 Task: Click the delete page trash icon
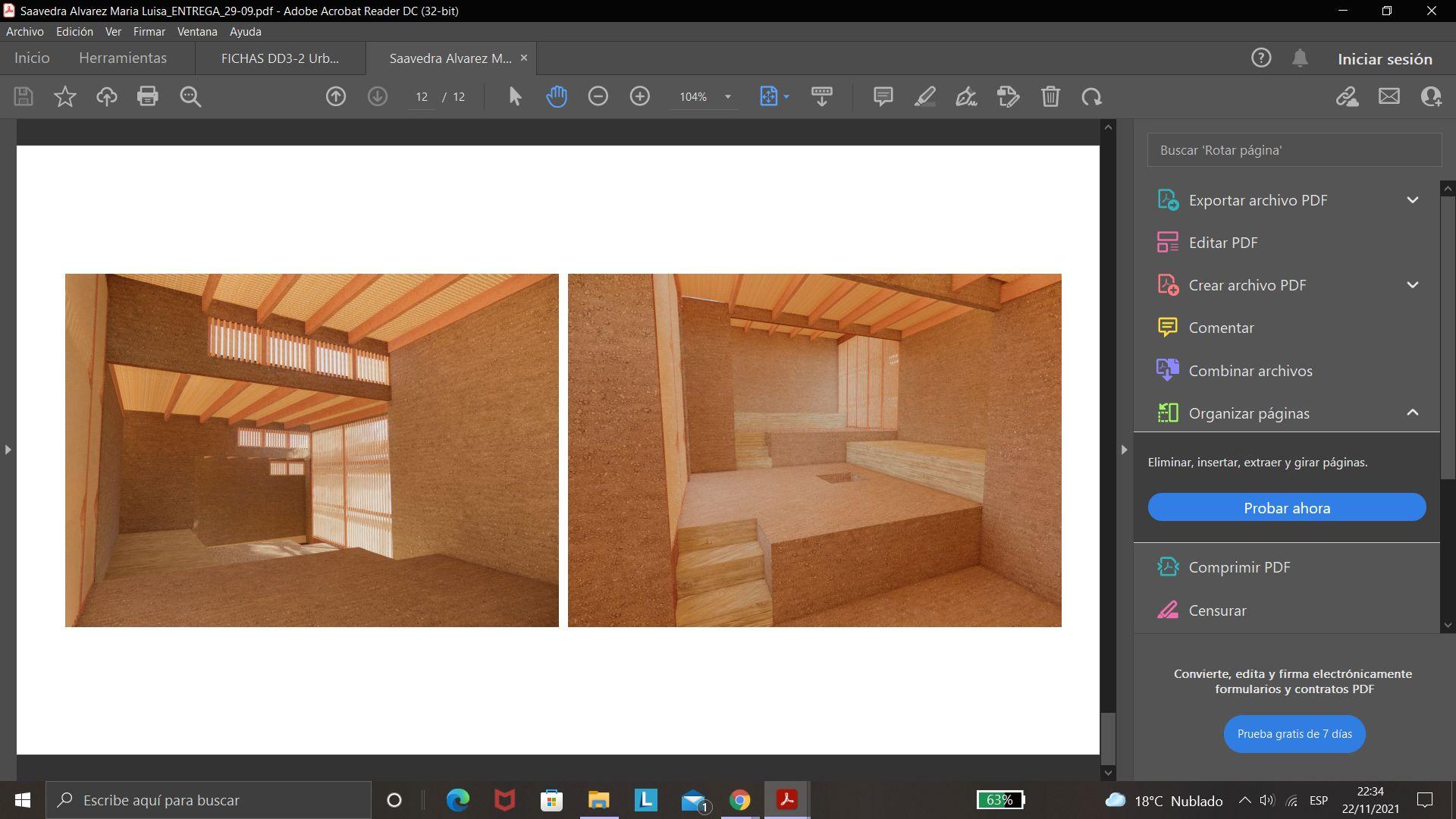click(1050, 96)
